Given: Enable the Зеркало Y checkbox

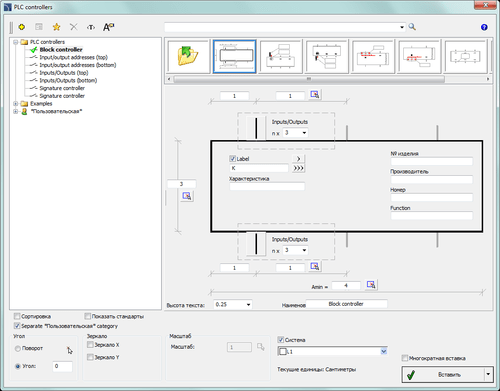Looking at the screenshot, I should point(90,357).
